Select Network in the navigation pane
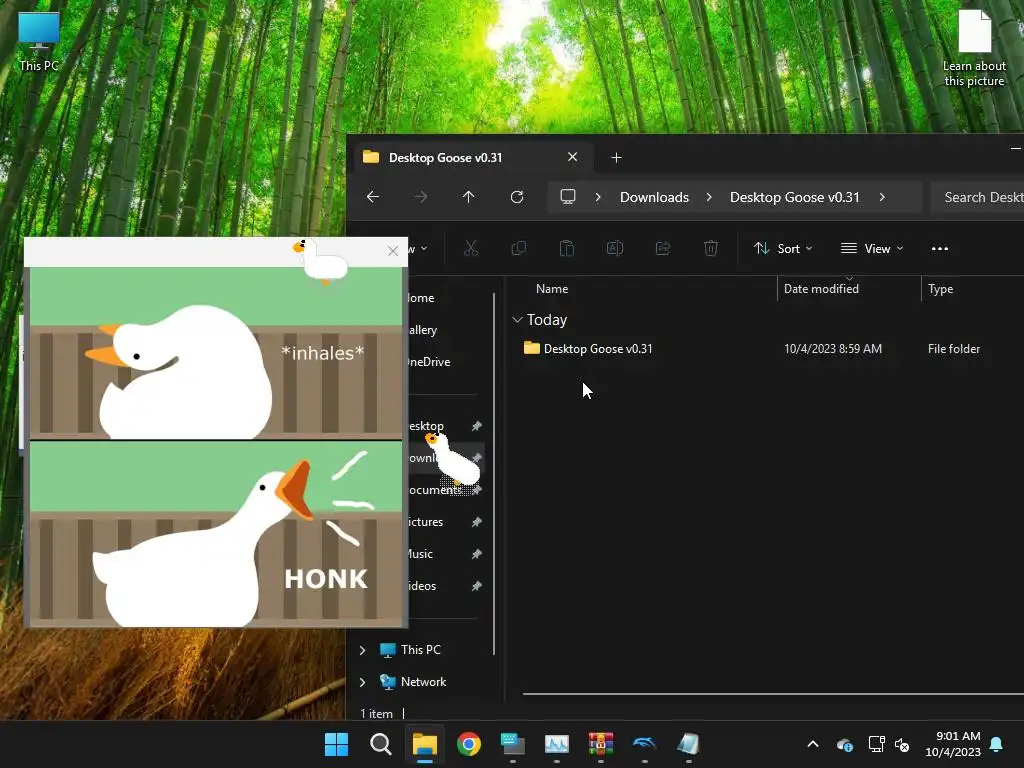This screenshot has width=1024, height=768. tap(423, 682)
